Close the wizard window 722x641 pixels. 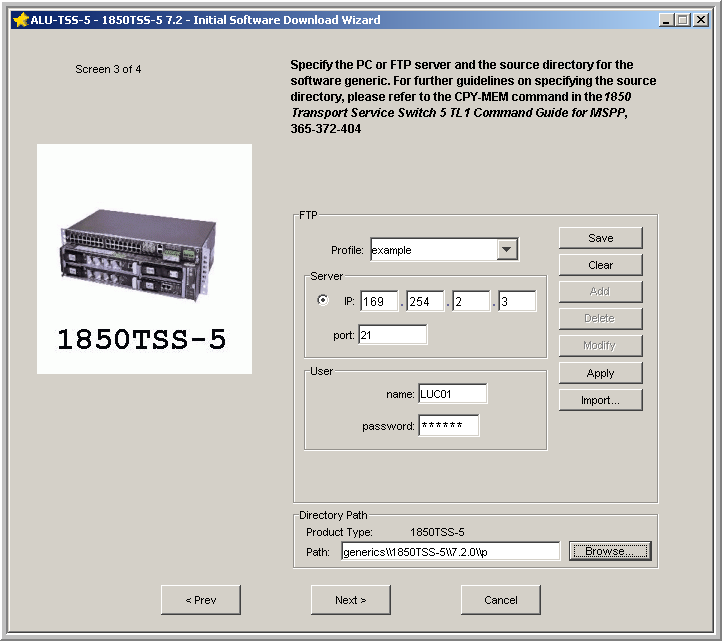coord(701,20)
